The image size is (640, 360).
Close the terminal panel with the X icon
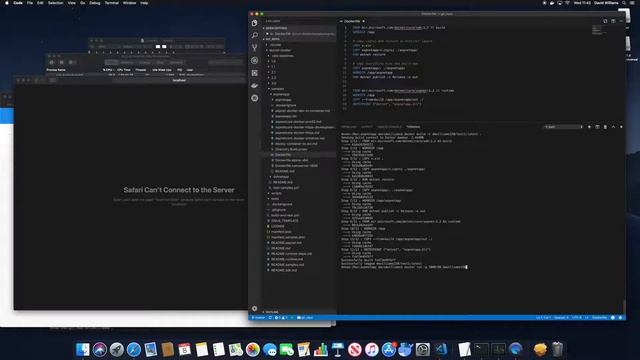pos(621,127)
